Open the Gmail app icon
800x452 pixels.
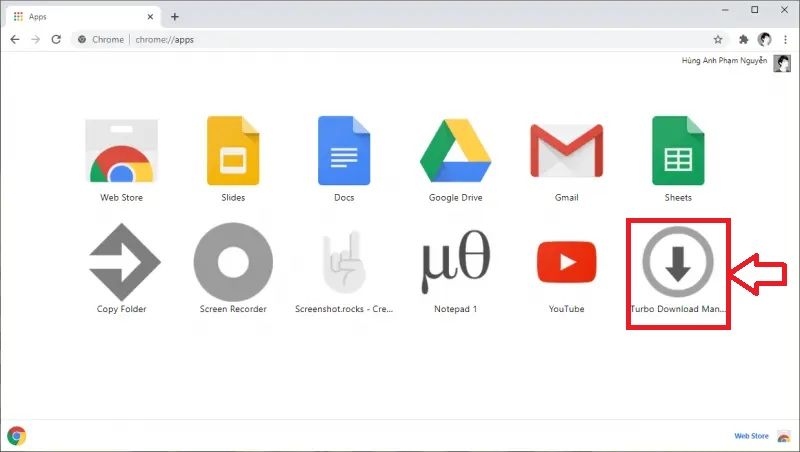point(566,151)
